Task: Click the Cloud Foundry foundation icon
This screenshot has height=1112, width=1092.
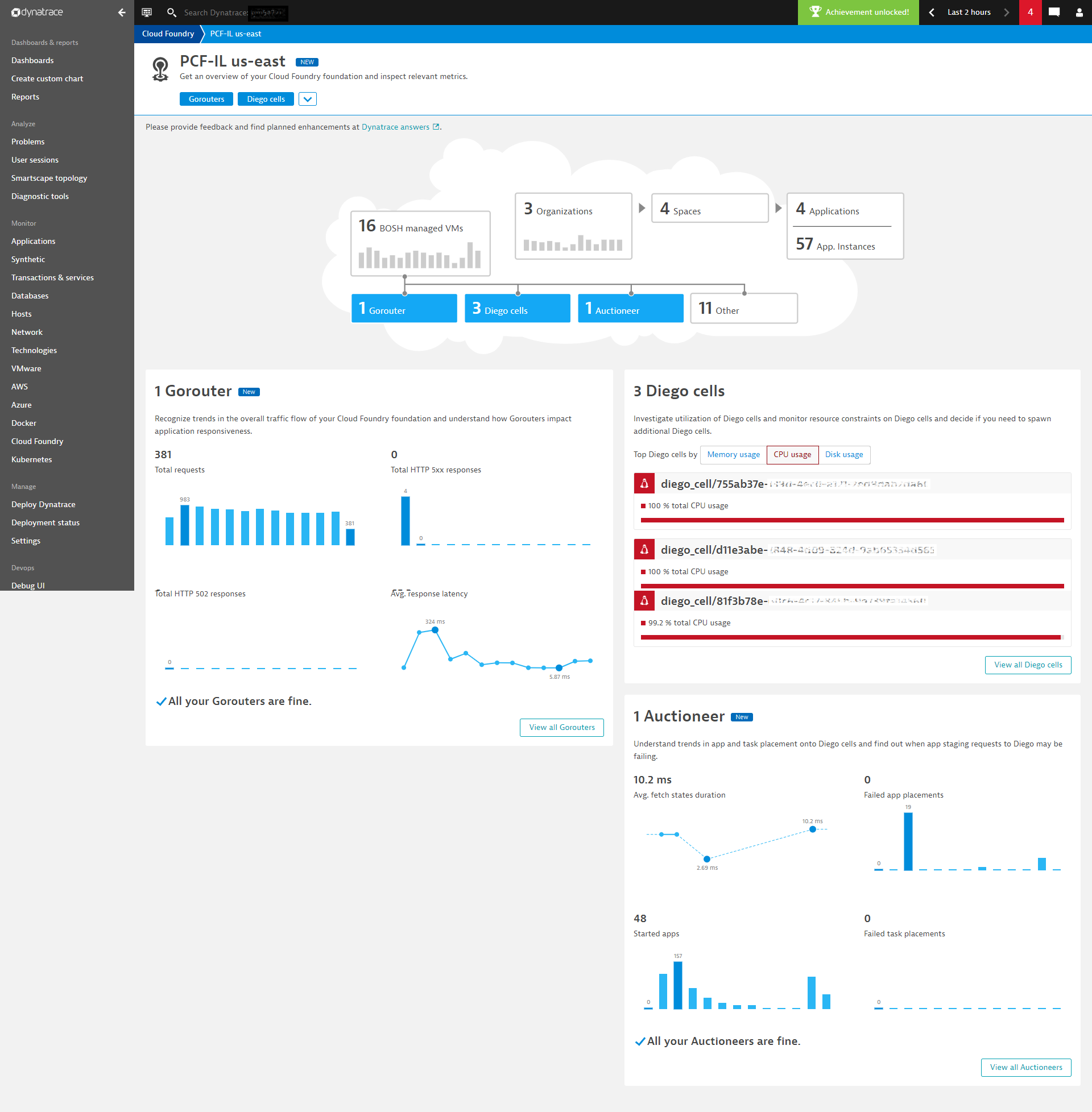Action: tap(160, 69)
